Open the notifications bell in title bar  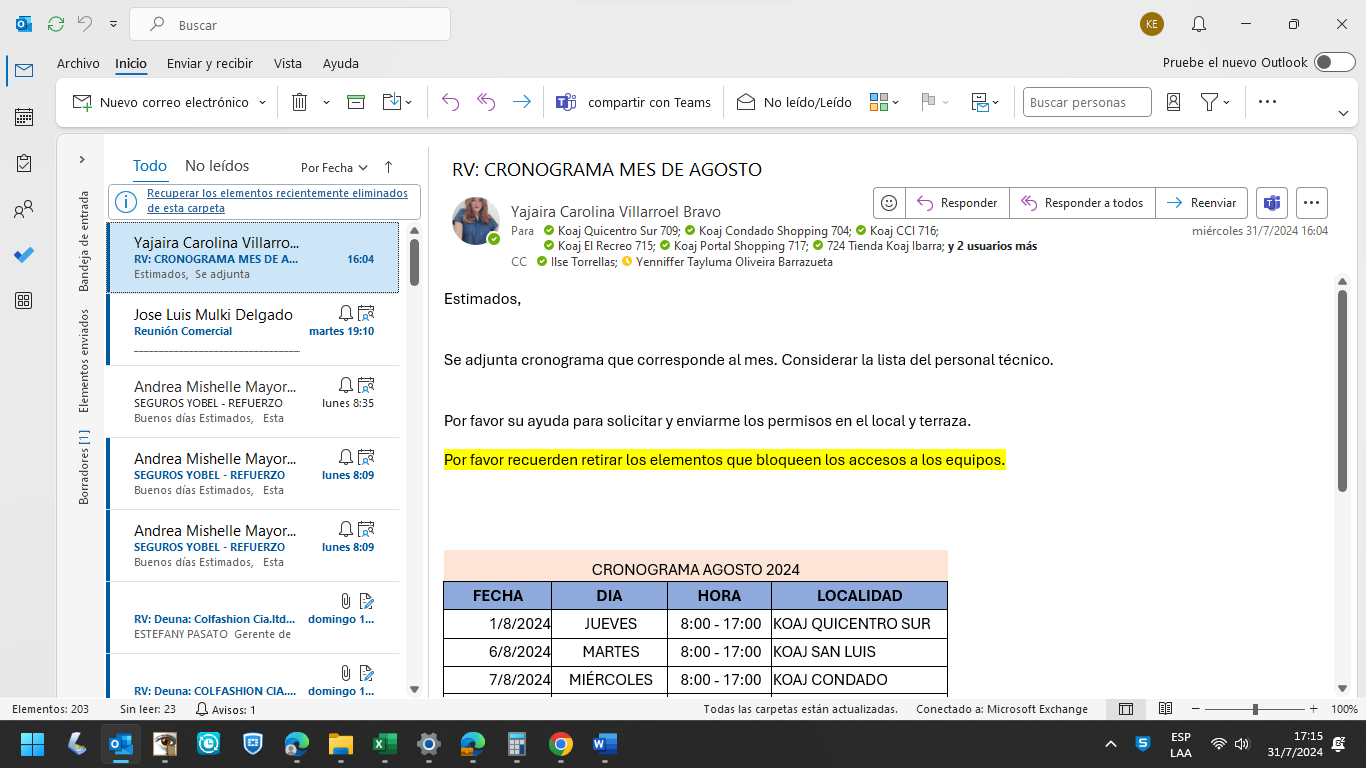click(x=1199, y=24)
